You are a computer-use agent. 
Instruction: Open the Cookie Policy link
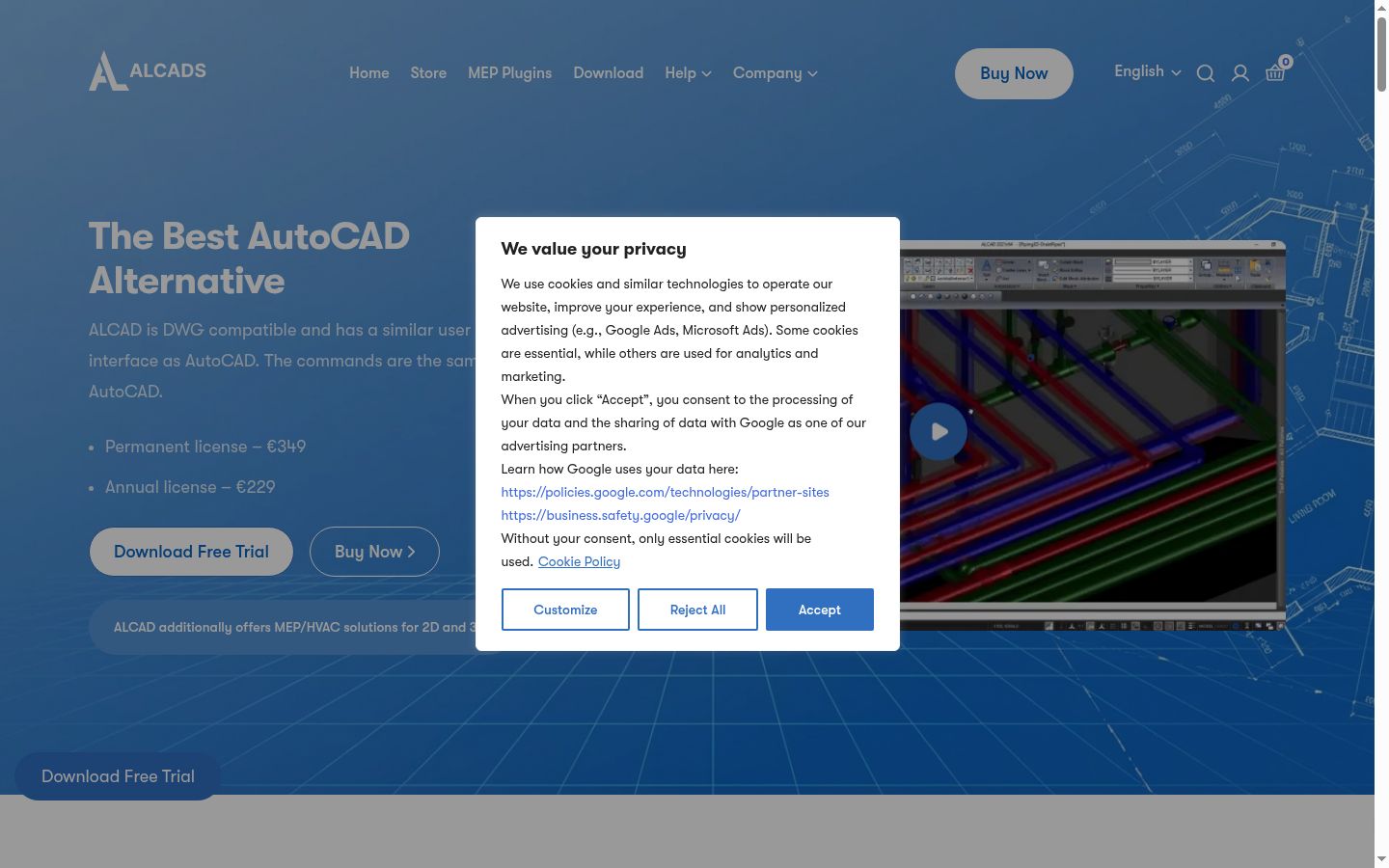pyautogui.click(x=579, y=561)
